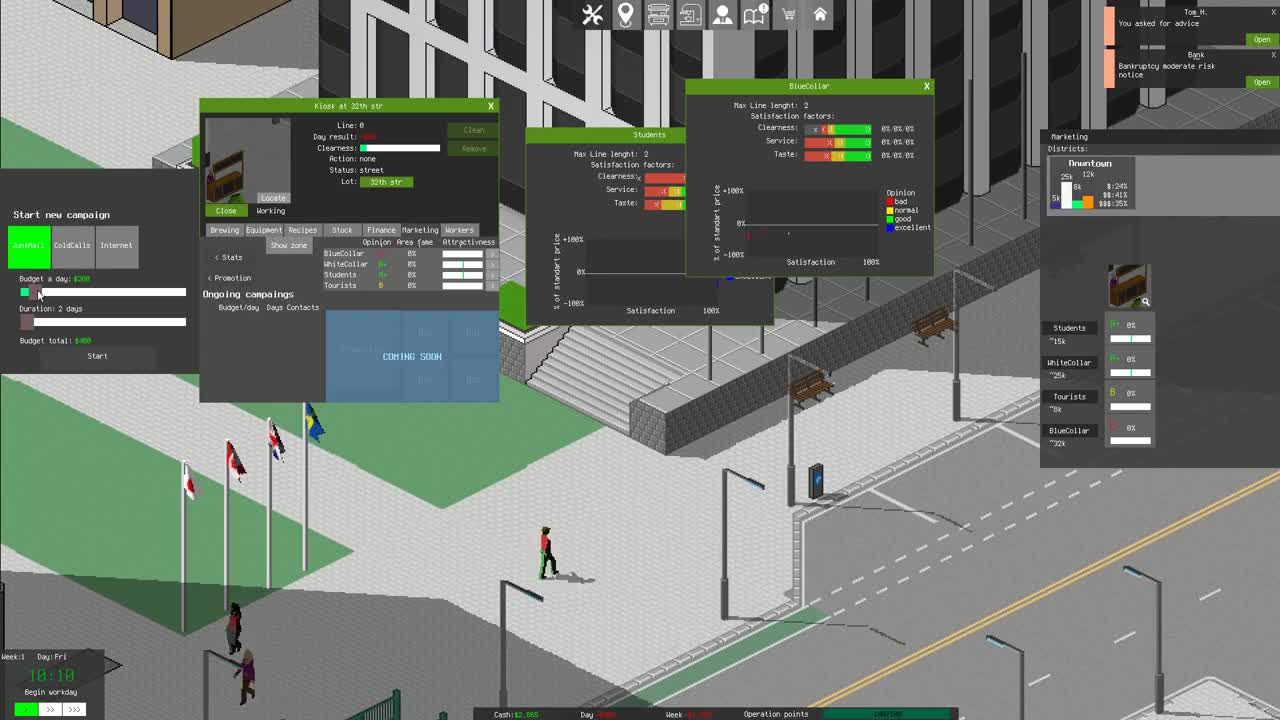Click the coffee machine equipment icon

690,14
